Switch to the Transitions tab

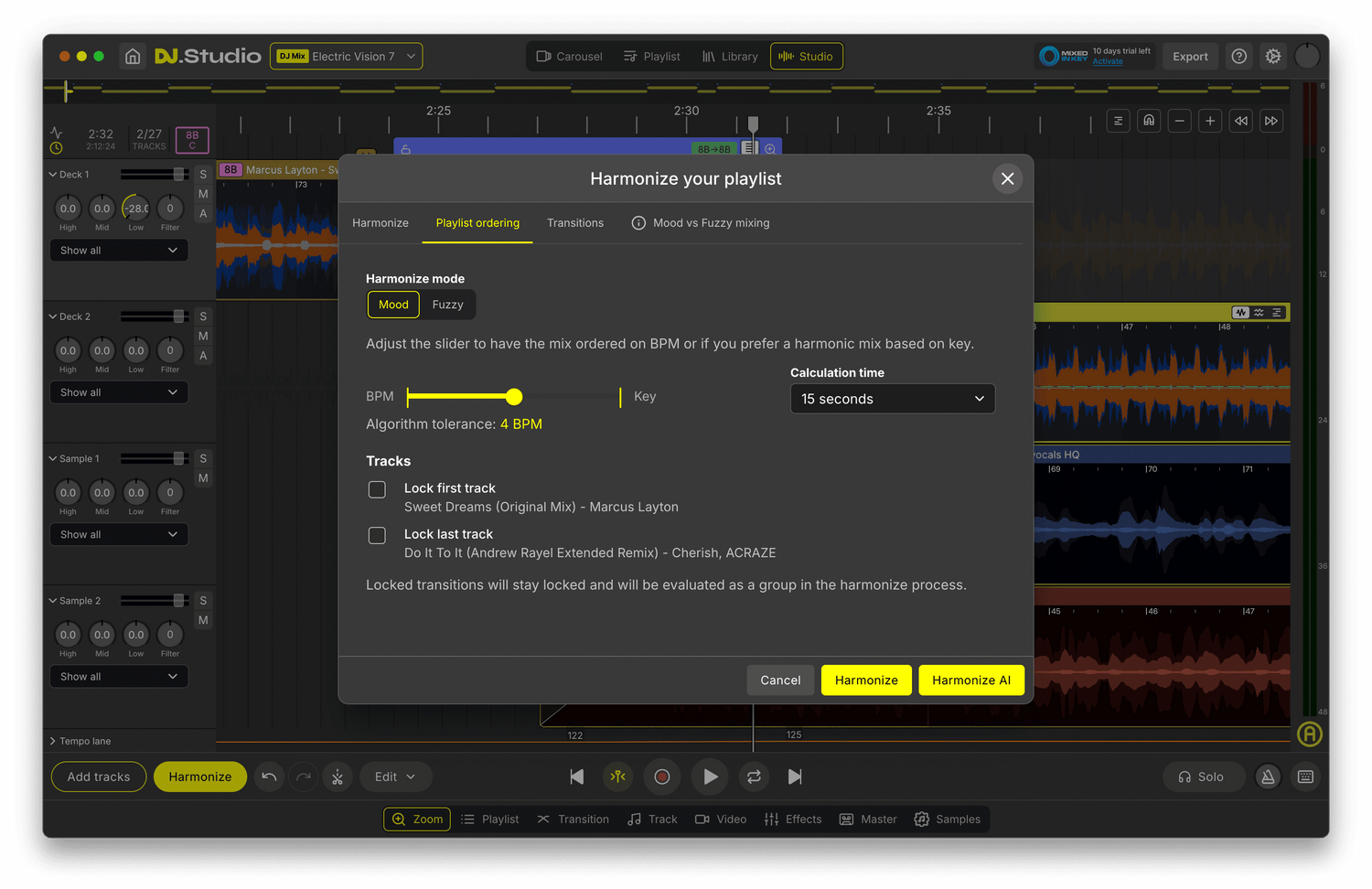pyautogui.click(x=574, y=223)
